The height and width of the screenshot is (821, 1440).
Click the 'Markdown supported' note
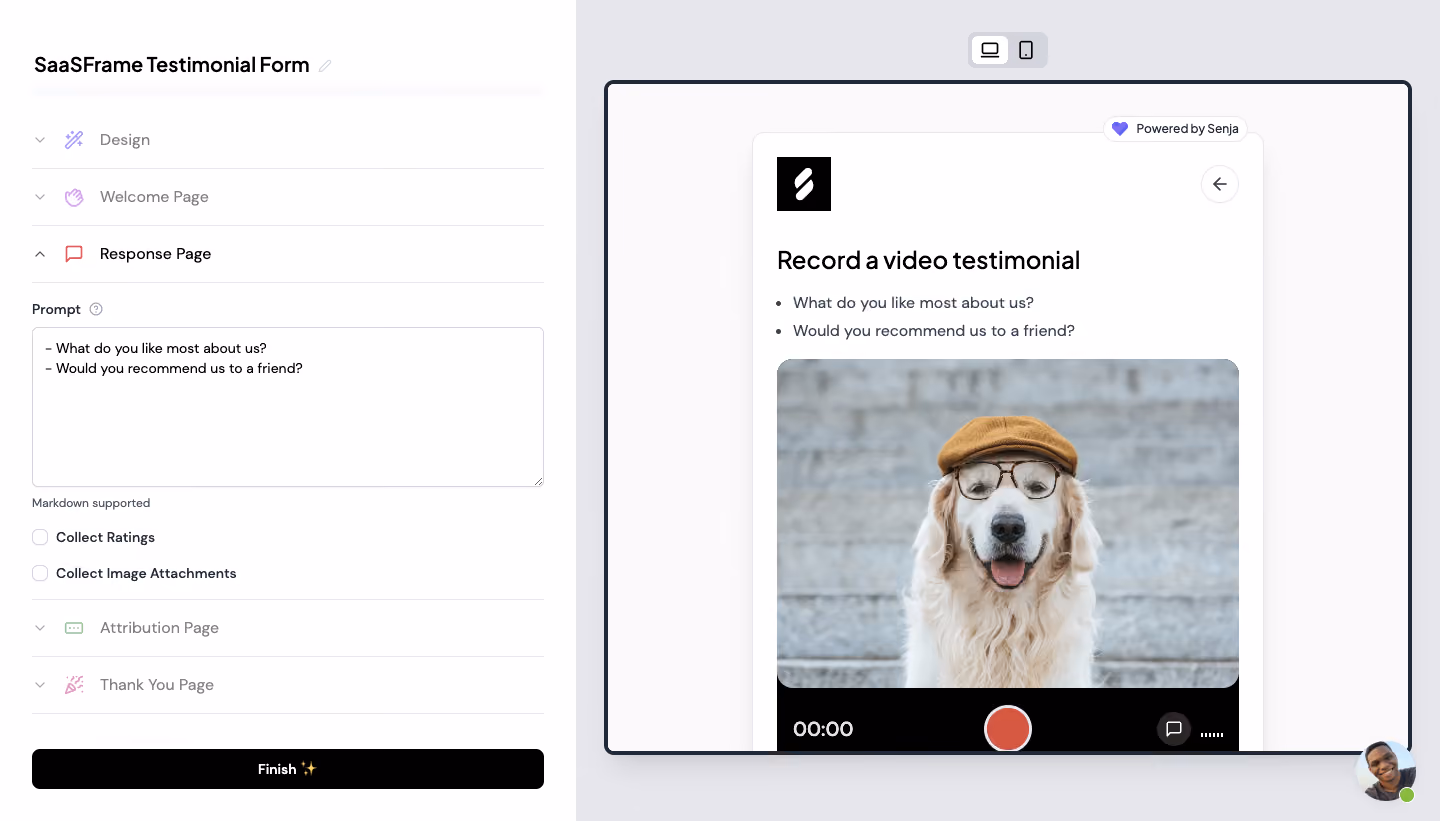91,503
